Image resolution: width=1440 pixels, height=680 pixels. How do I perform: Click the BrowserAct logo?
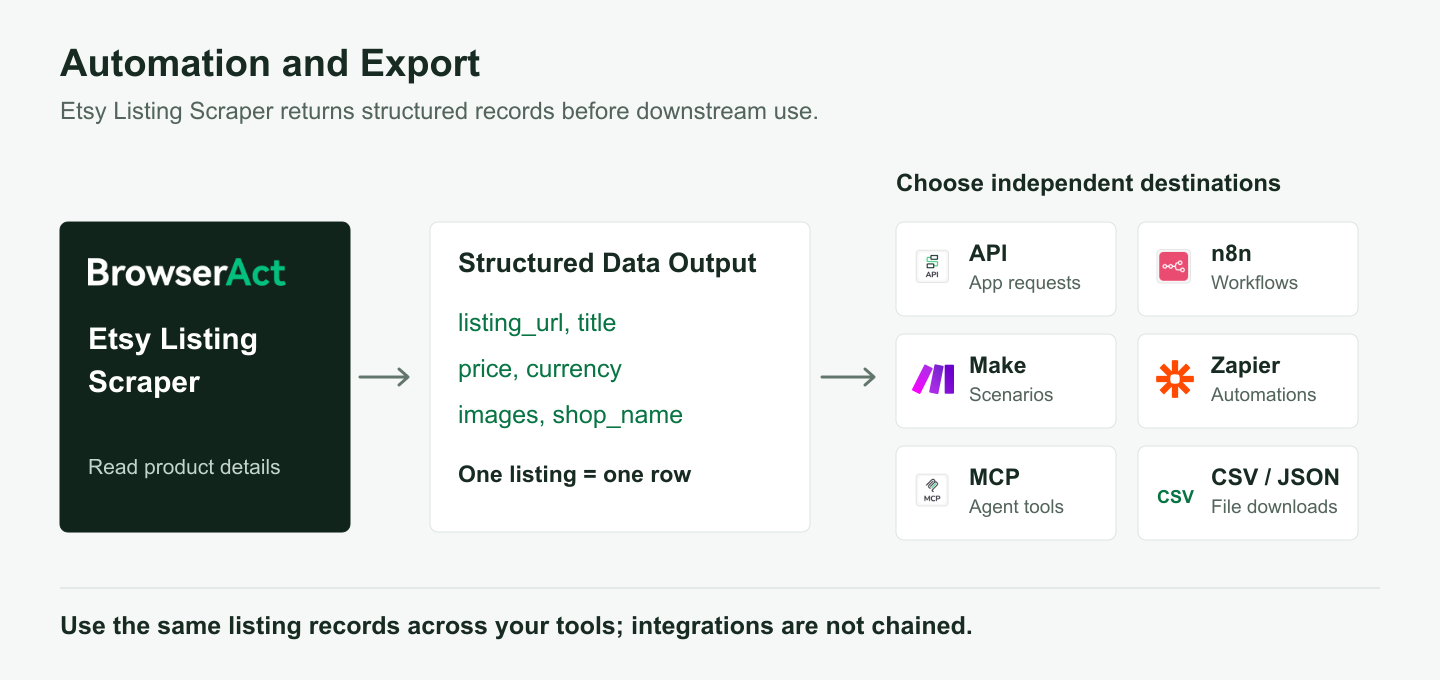pyautogui.click(x=187, y=272)
